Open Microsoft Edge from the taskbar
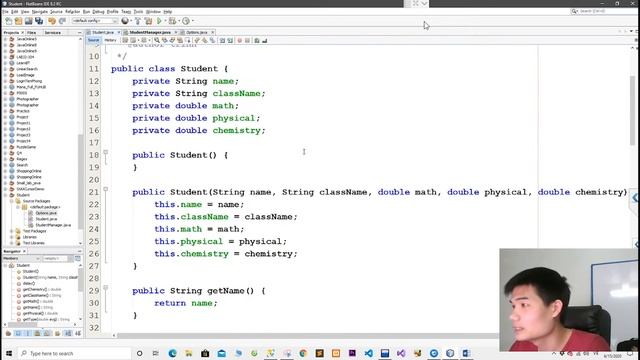 172,353
